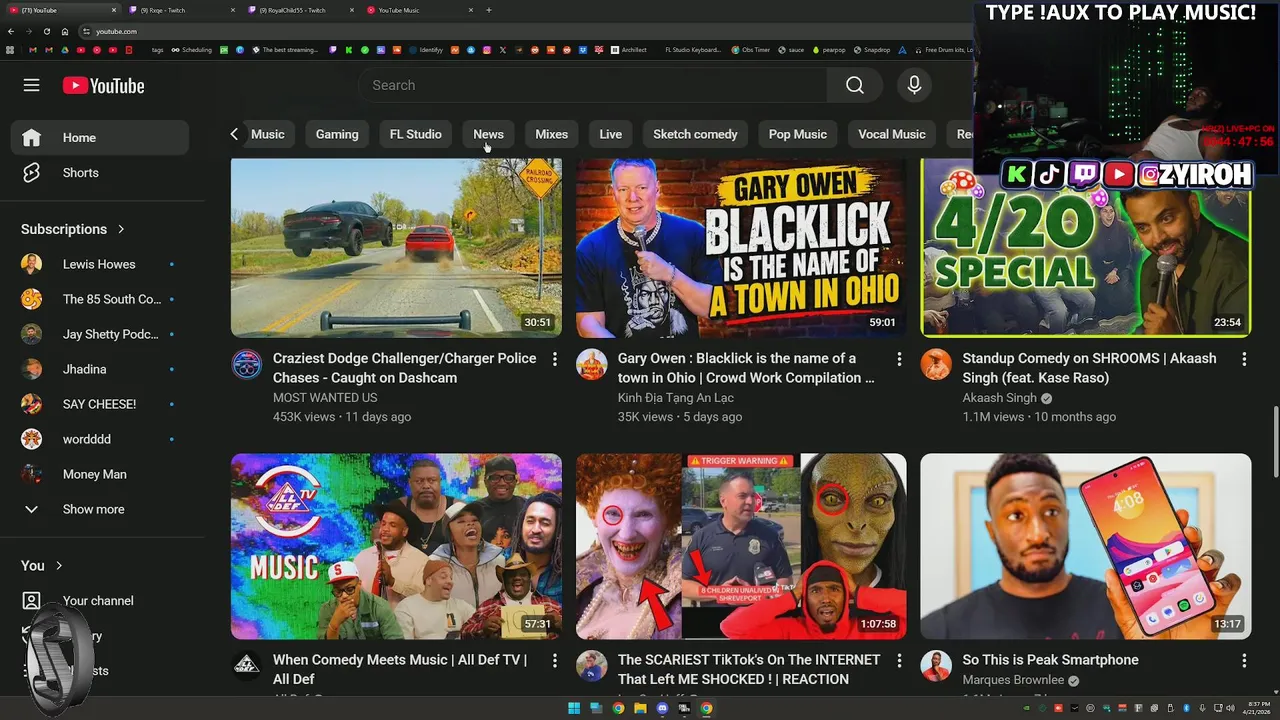
Task: Click the YouTube search input field
Action: pyautogui.click(x=593, y=85)
